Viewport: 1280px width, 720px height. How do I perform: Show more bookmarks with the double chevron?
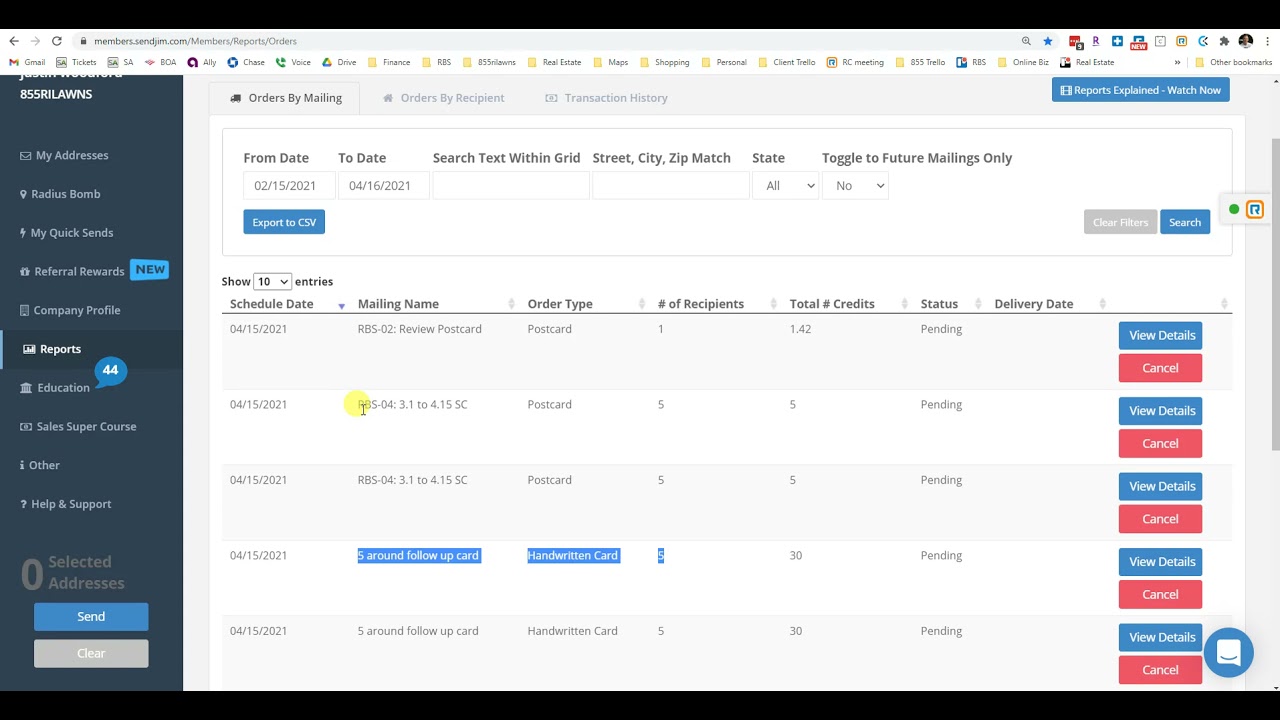coord(1177,62)
